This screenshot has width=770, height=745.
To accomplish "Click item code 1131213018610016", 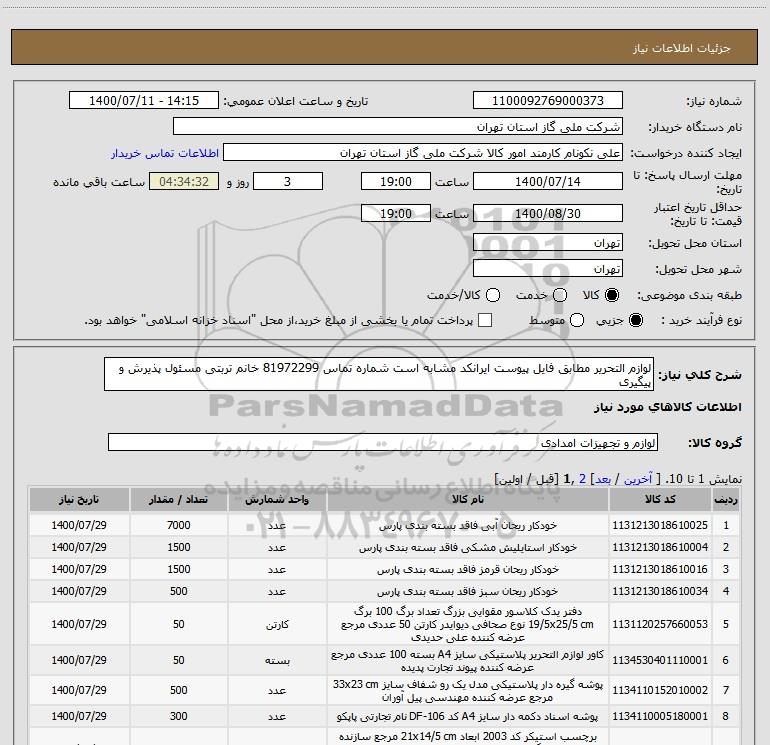I will [x=660, y=569].
